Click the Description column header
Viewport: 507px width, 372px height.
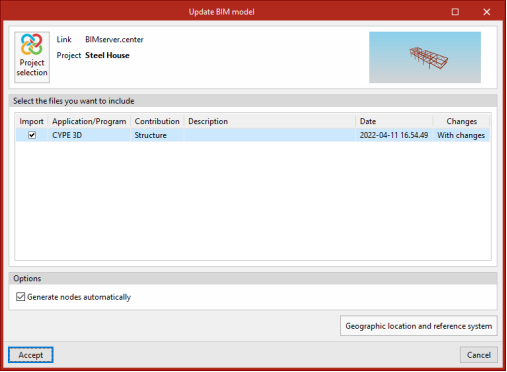(x=270, y=121)
